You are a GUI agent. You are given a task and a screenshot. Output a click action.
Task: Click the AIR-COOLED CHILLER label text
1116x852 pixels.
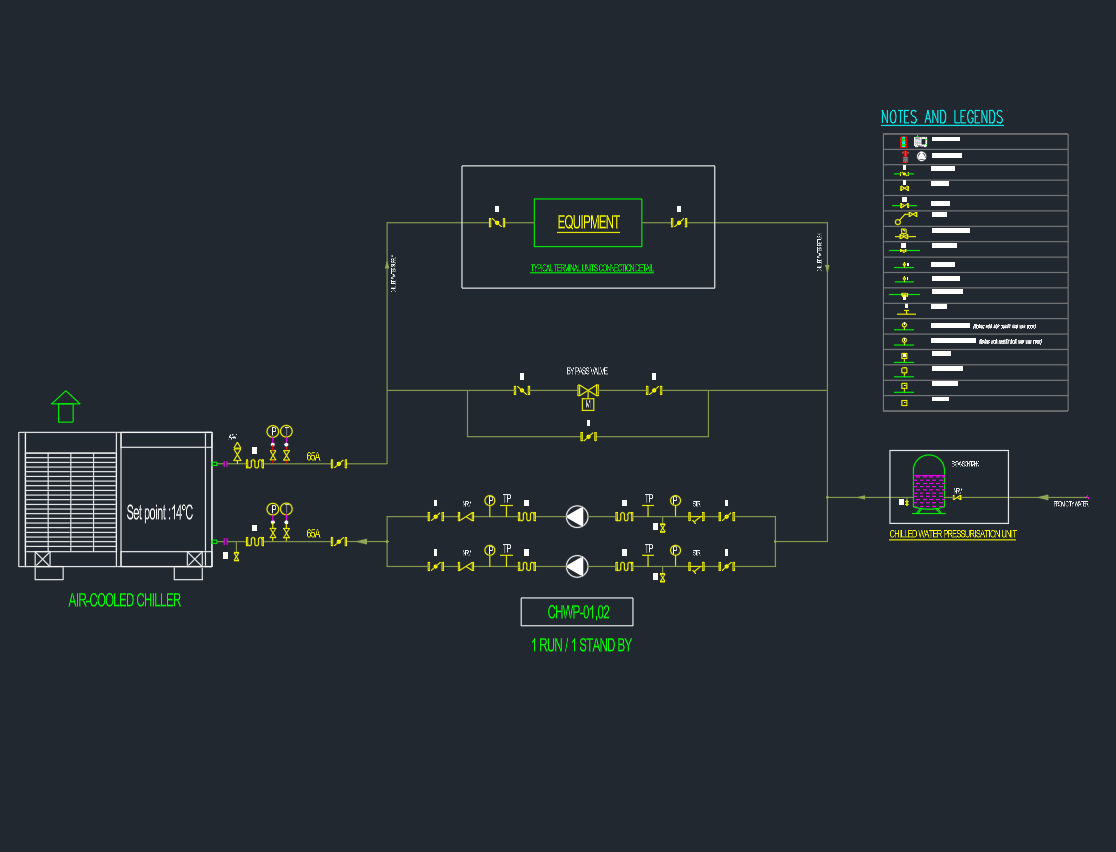[124, 601]
